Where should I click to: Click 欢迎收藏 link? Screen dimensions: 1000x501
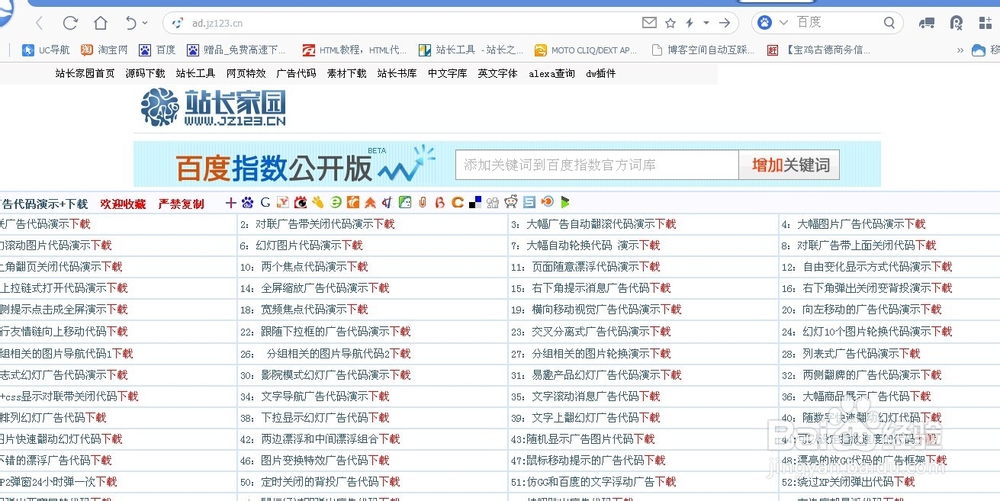coord(123,204)
